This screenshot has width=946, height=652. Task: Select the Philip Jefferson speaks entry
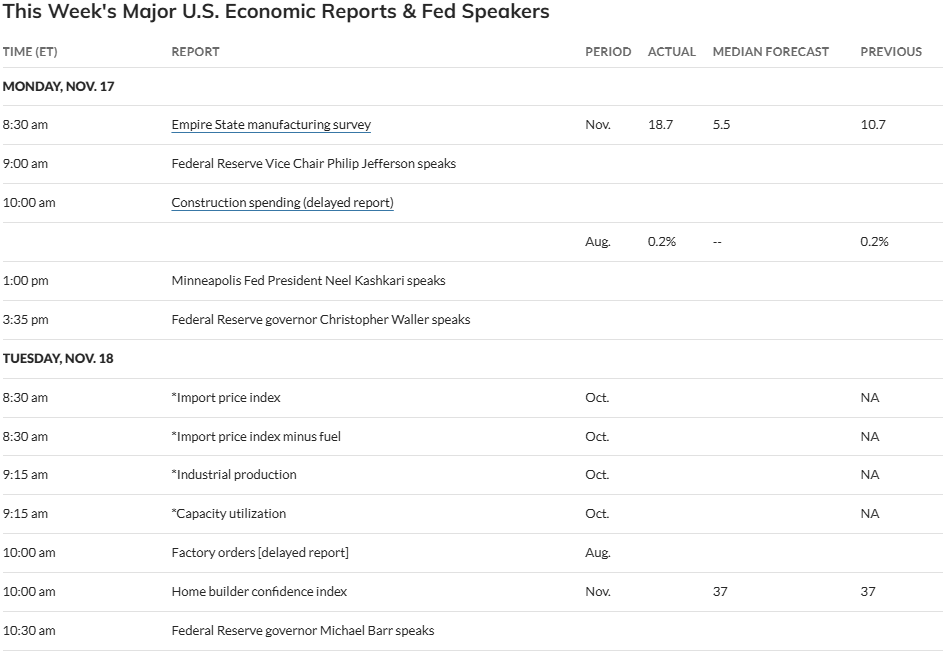pos(313,164)
